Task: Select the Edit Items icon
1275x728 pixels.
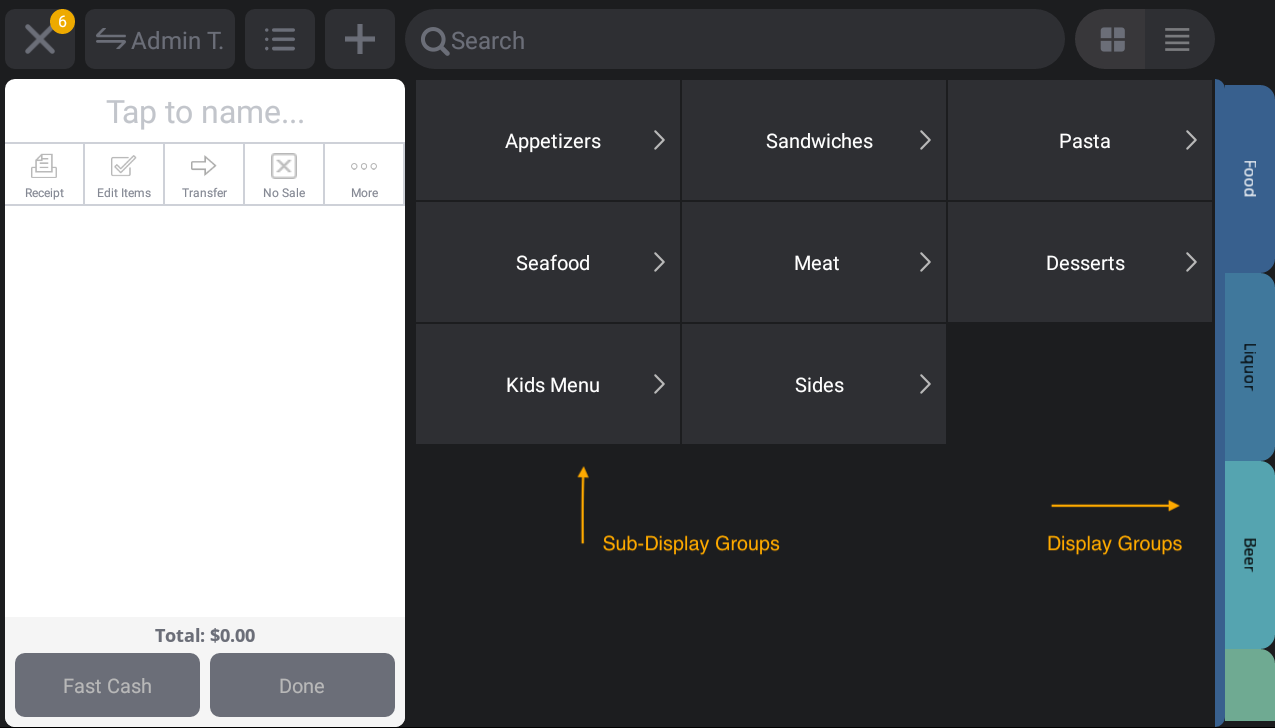Action: click(x=124, y=174)
